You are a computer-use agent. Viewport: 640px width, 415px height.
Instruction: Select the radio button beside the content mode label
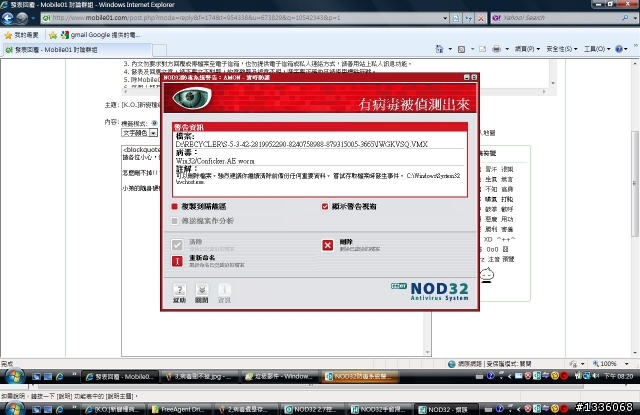click(154, 123)
